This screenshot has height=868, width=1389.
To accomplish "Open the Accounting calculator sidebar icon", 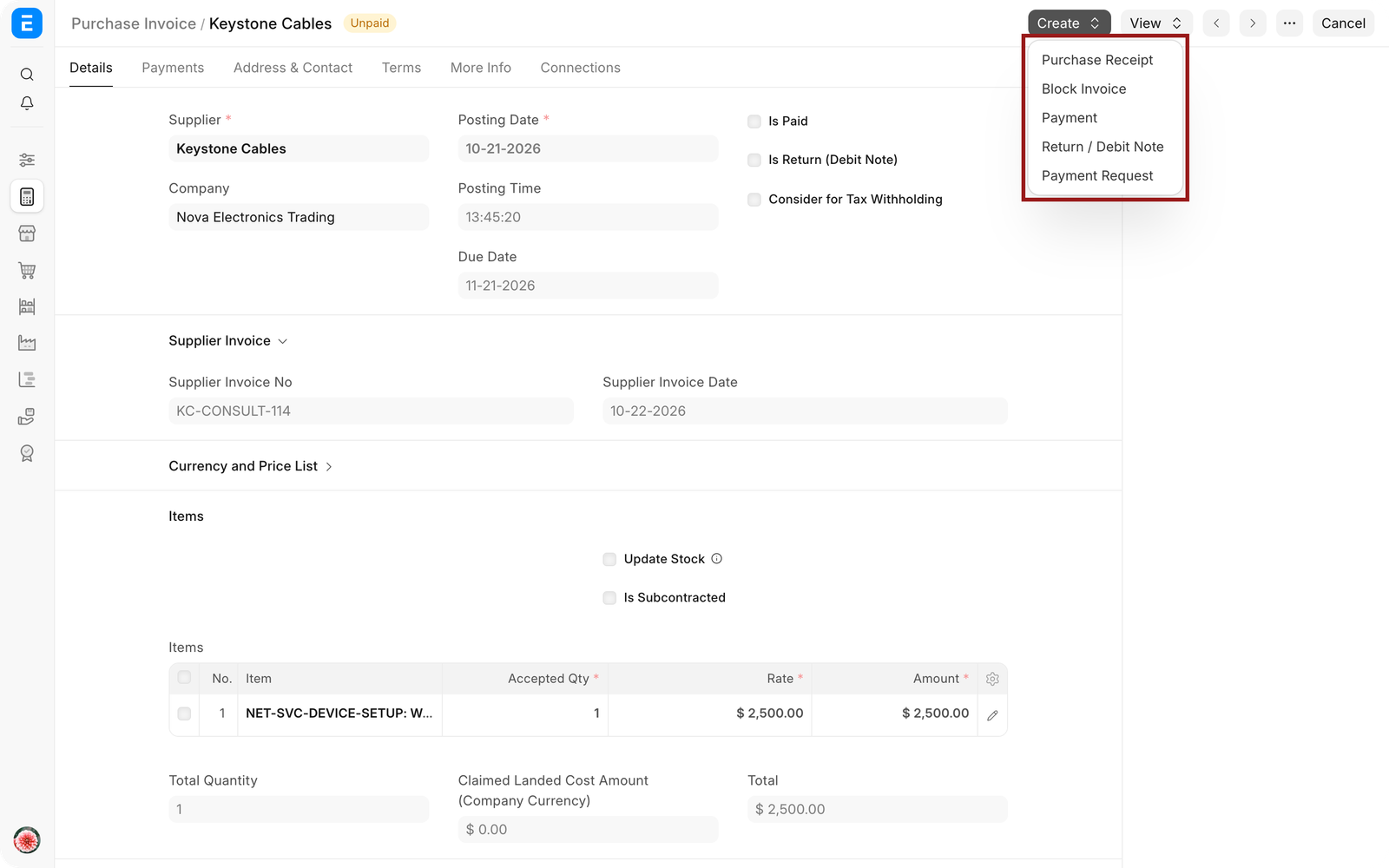I will point(27,197).
